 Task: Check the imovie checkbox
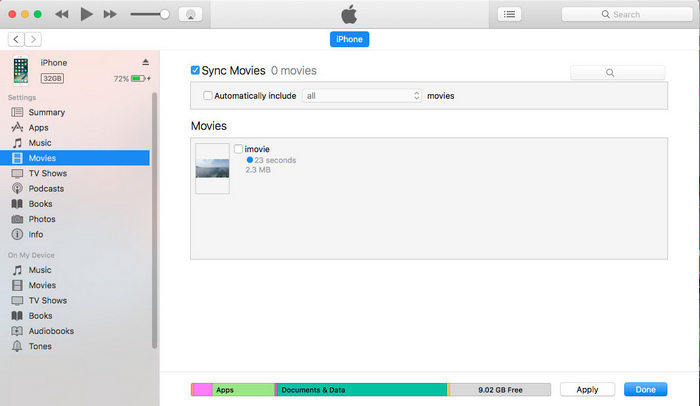(238, 149)
